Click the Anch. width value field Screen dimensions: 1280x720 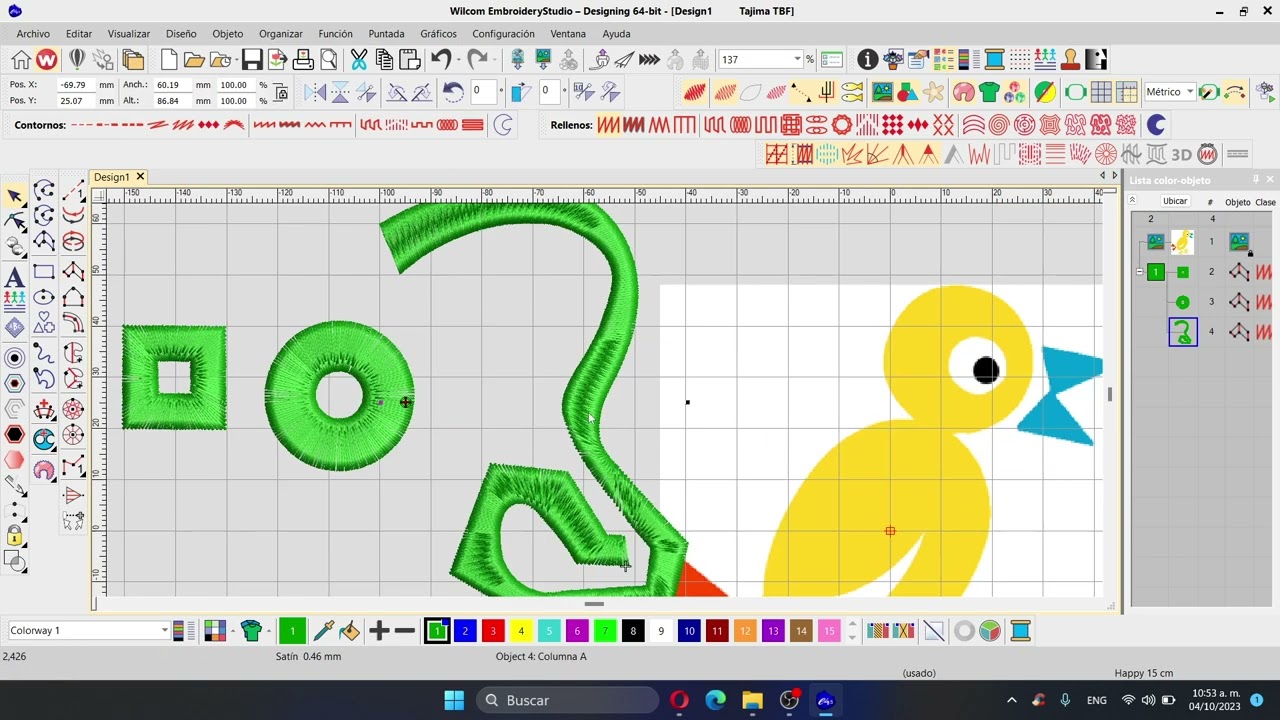coord(173,85)
